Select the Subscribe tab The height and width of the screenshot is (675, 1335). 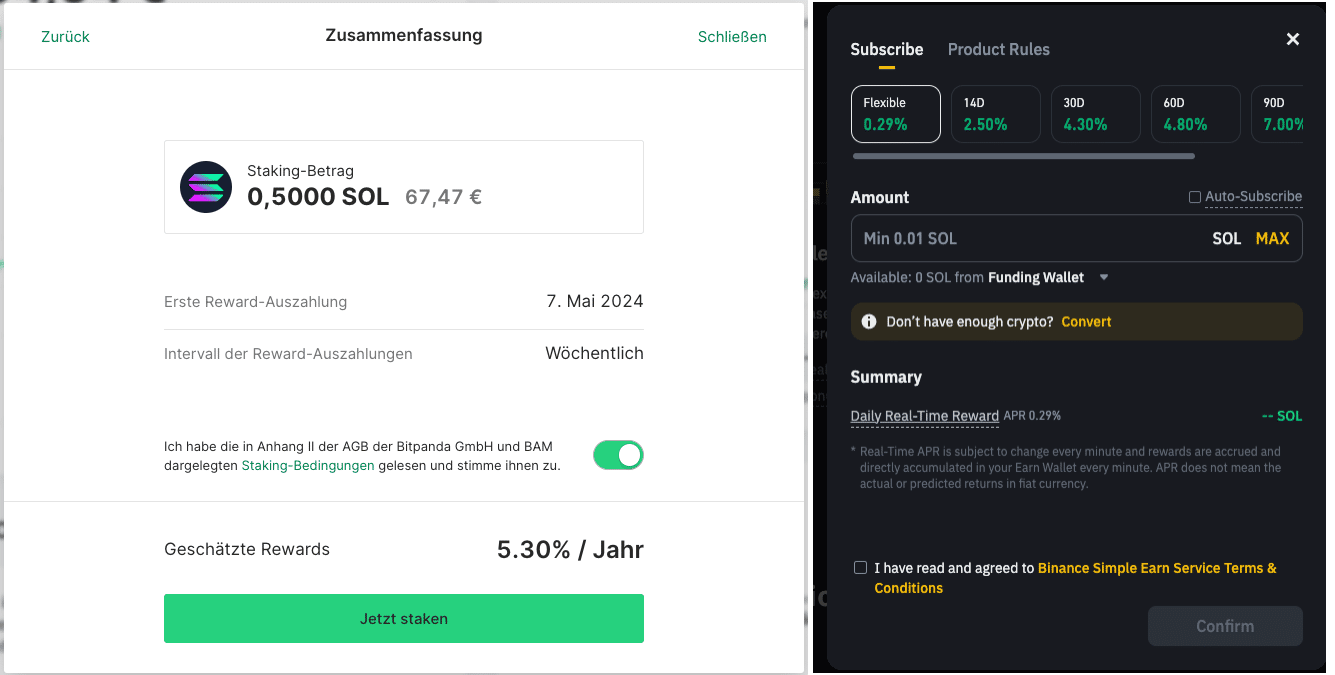point(887,49)
